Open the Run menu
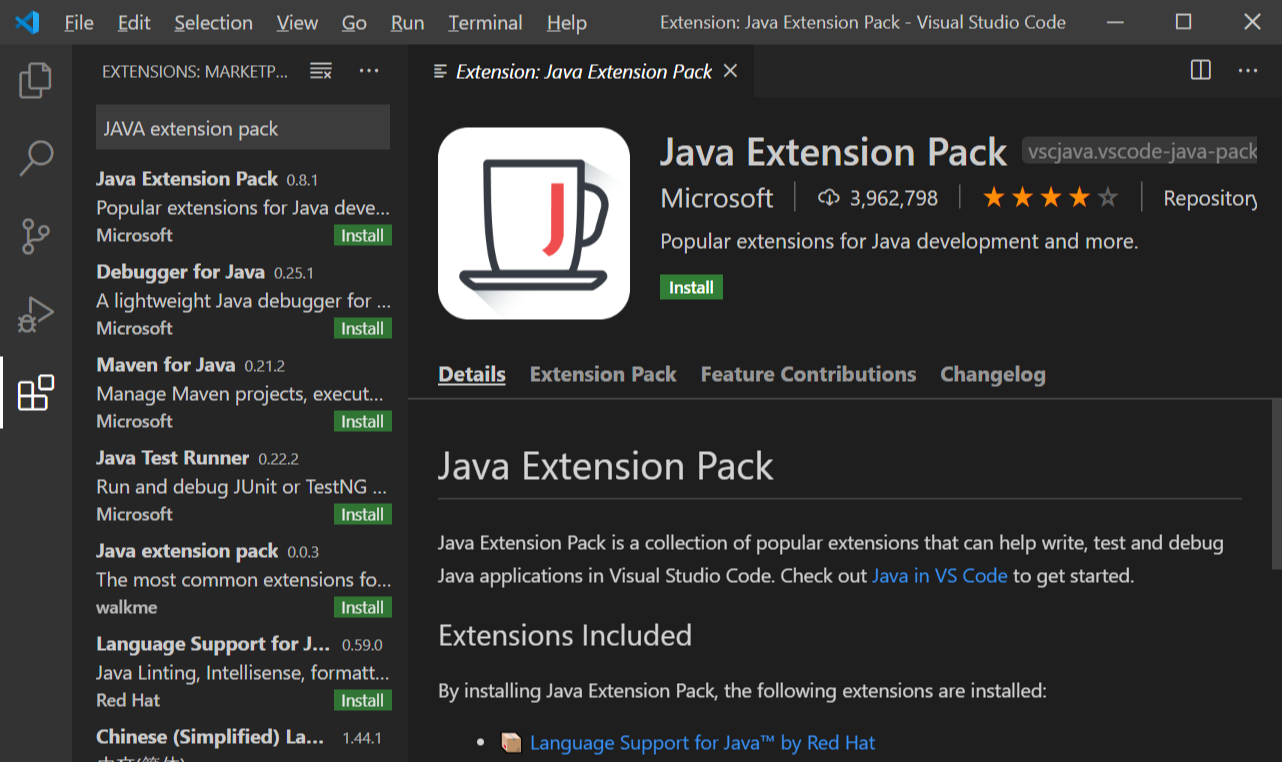Image resolution: width=1282 pixels, height=762 pixels. 407,22
